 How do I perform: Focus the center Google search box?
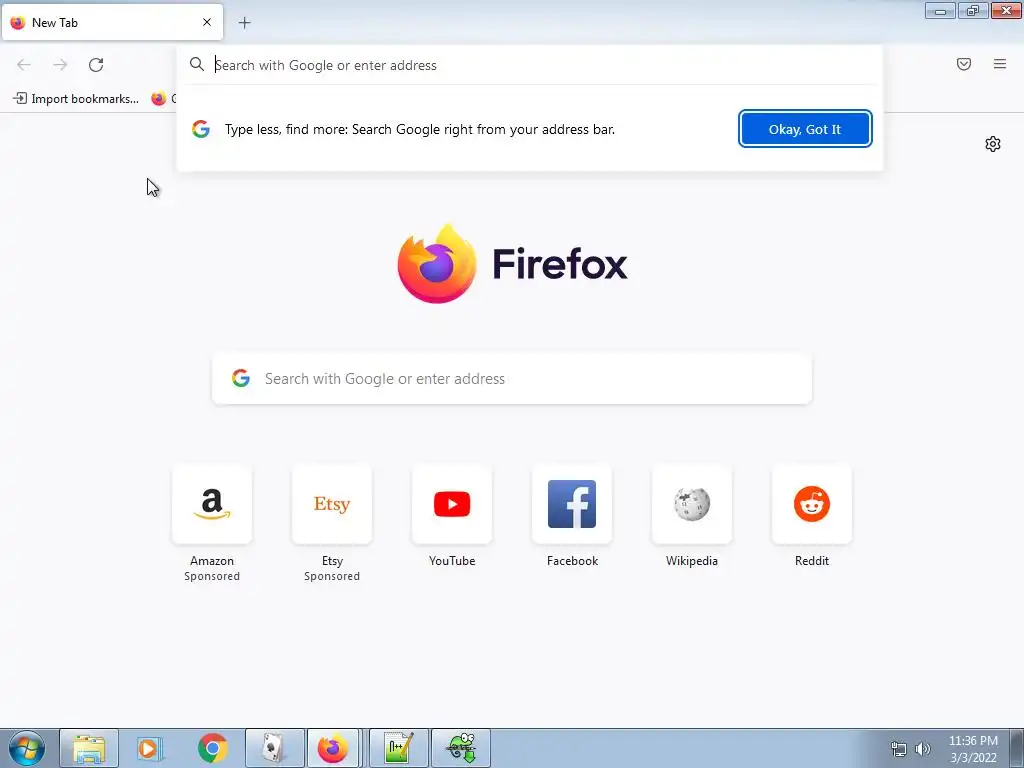click(x=512, y=379)
